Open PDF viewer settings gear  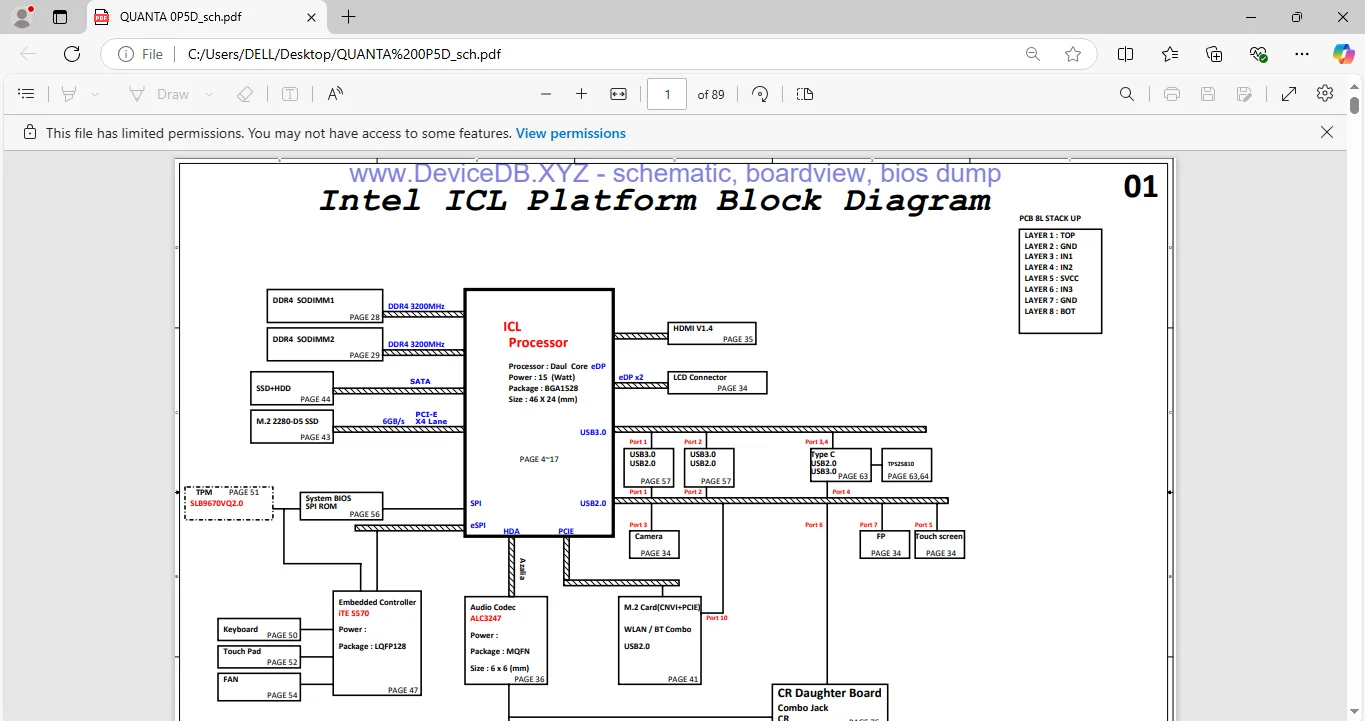pos(1325,93)
